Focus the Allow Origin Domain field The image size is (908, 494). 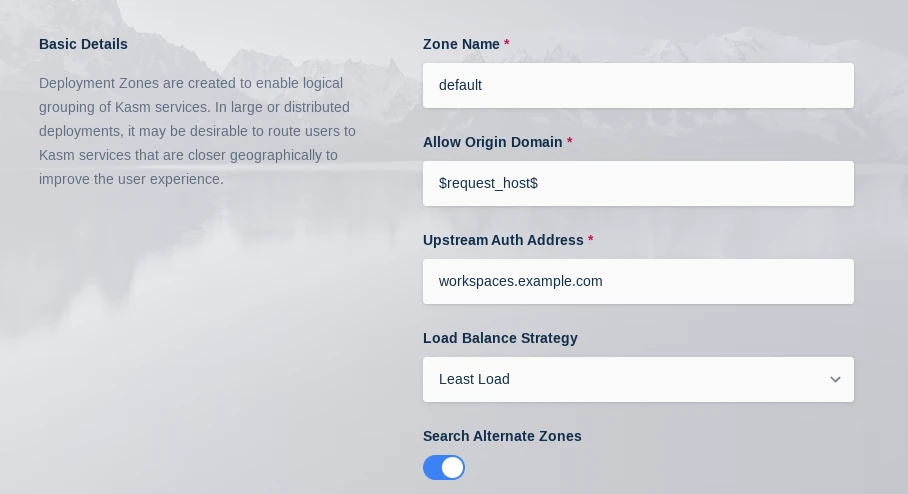click(638, 183)
